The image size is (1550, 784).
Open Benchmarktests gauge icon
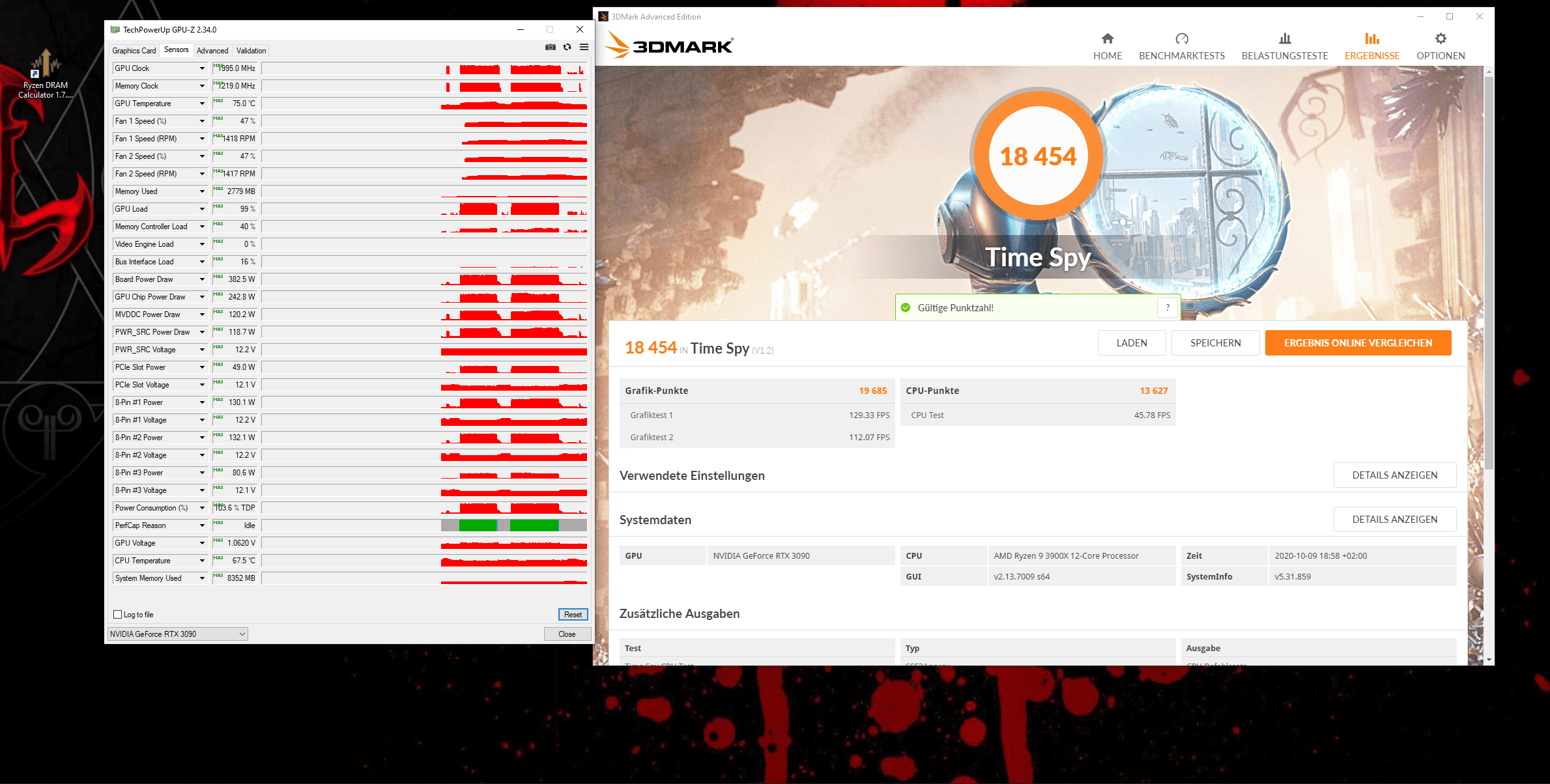1181,39
